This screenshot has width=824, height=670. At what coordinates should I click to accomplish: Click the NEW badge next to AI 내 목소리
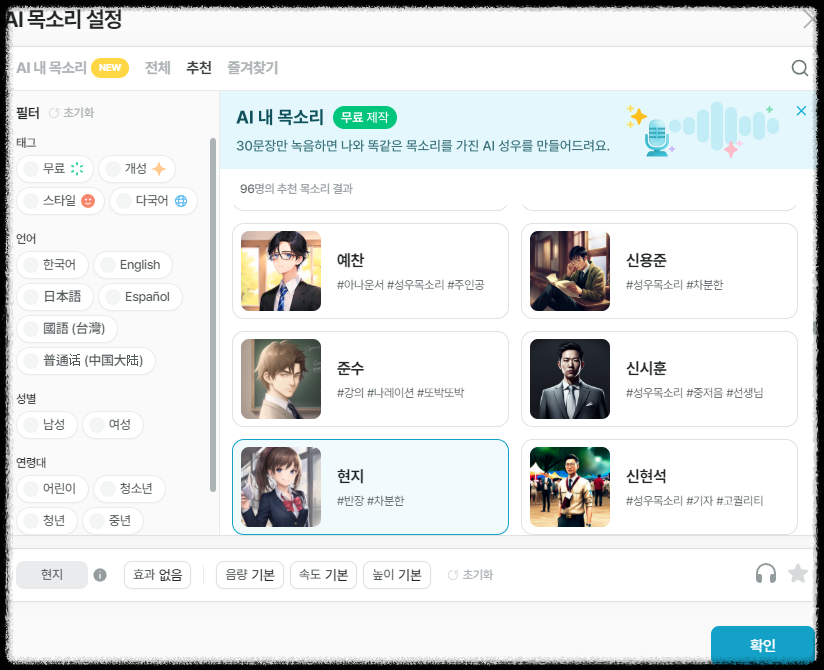point(110,68)
